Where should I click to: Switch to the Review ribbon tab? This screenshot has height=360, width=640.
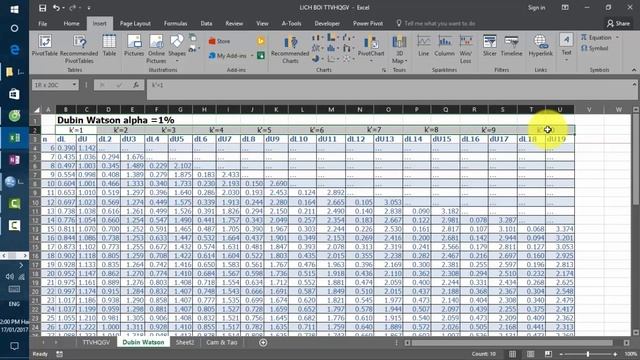tap(234, 24)
